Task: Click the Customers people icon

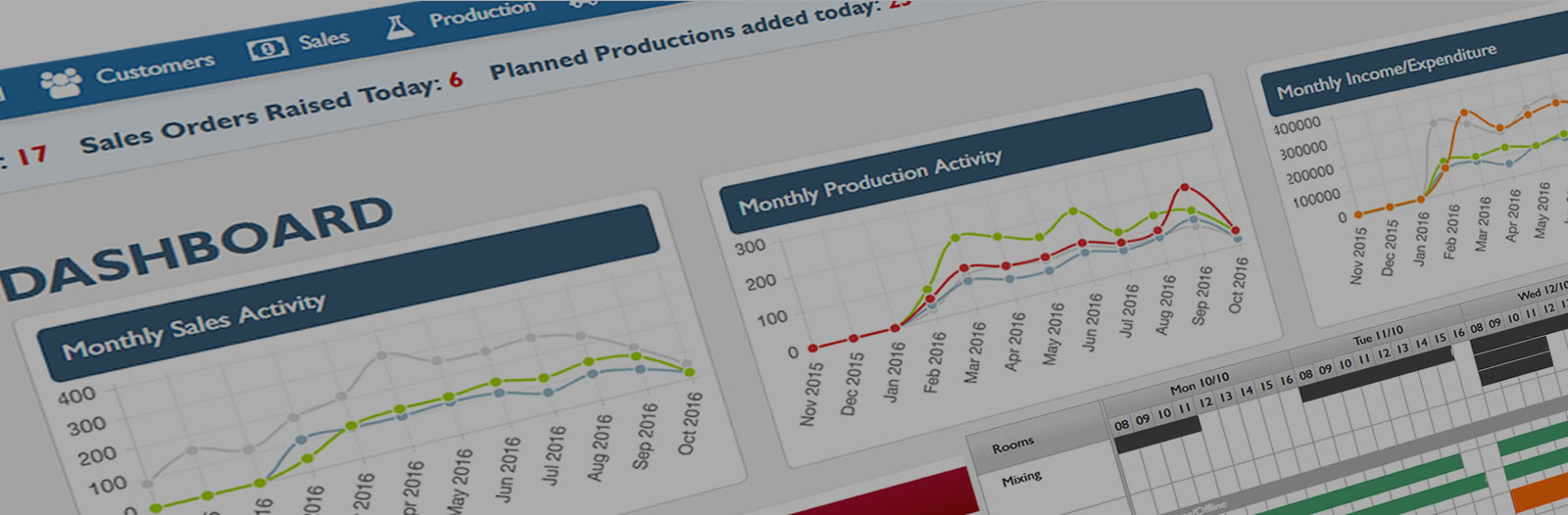Action: pos(62,82)
